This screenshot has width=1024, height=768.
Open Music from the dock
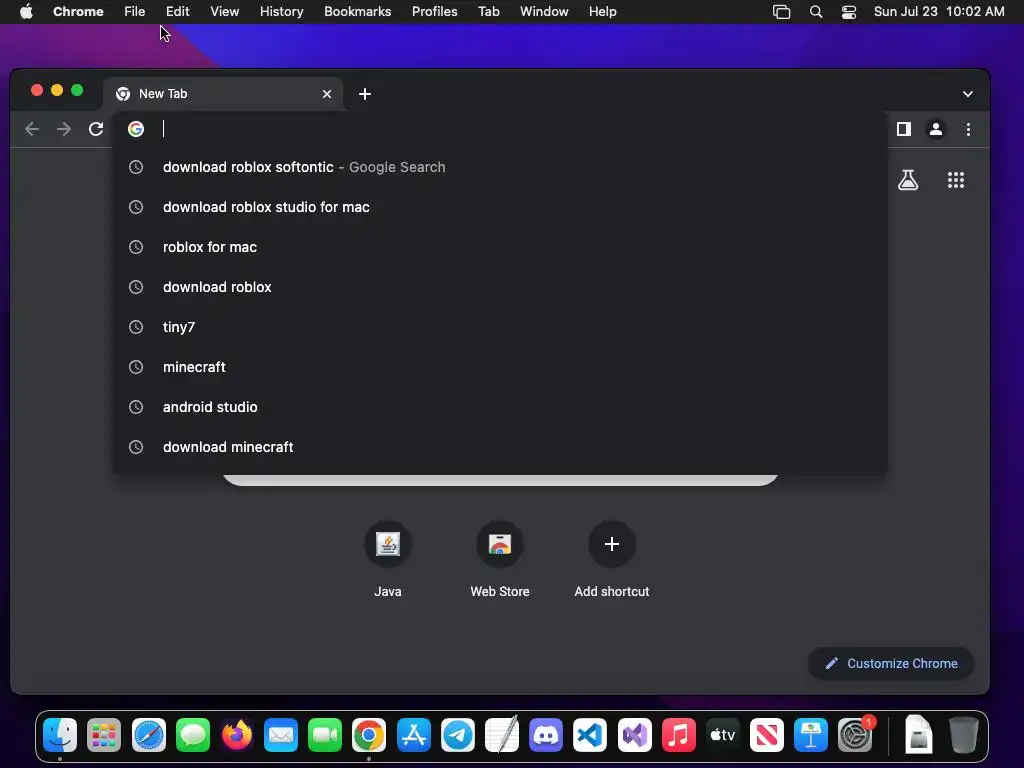(679, 735)
